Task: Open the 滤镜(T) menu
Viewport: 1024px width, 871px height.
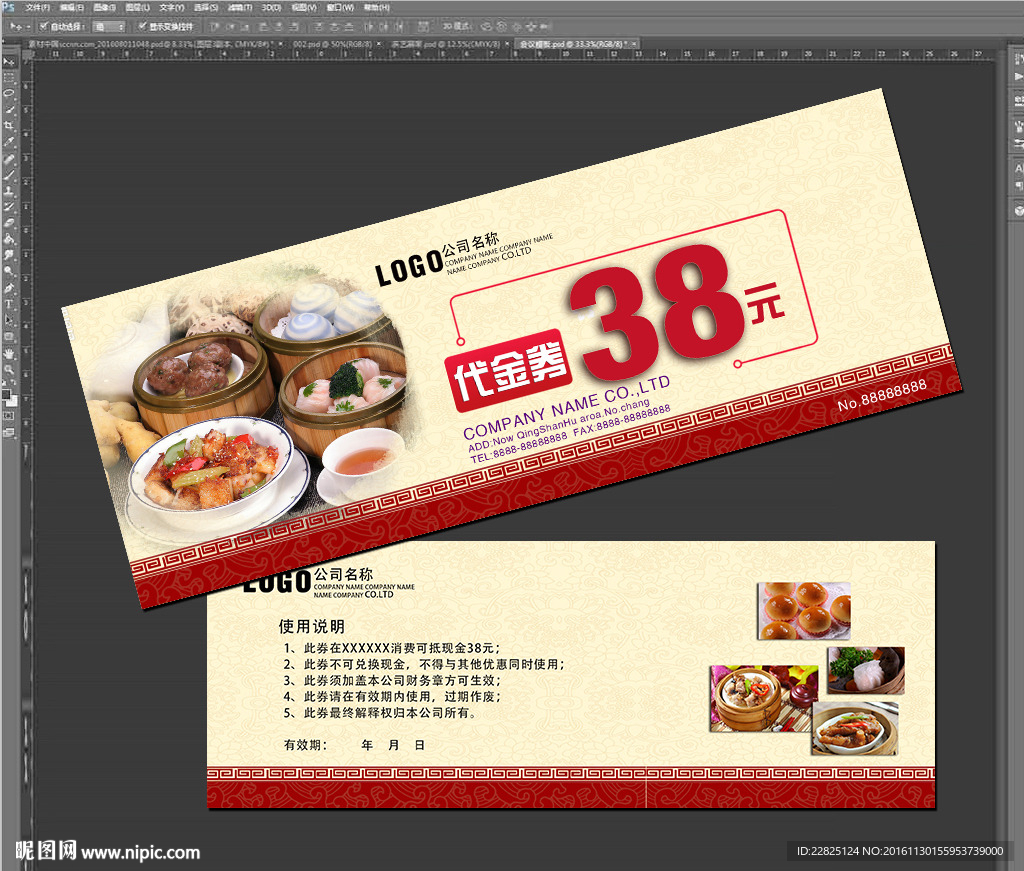Action: (x=240, y=7)
